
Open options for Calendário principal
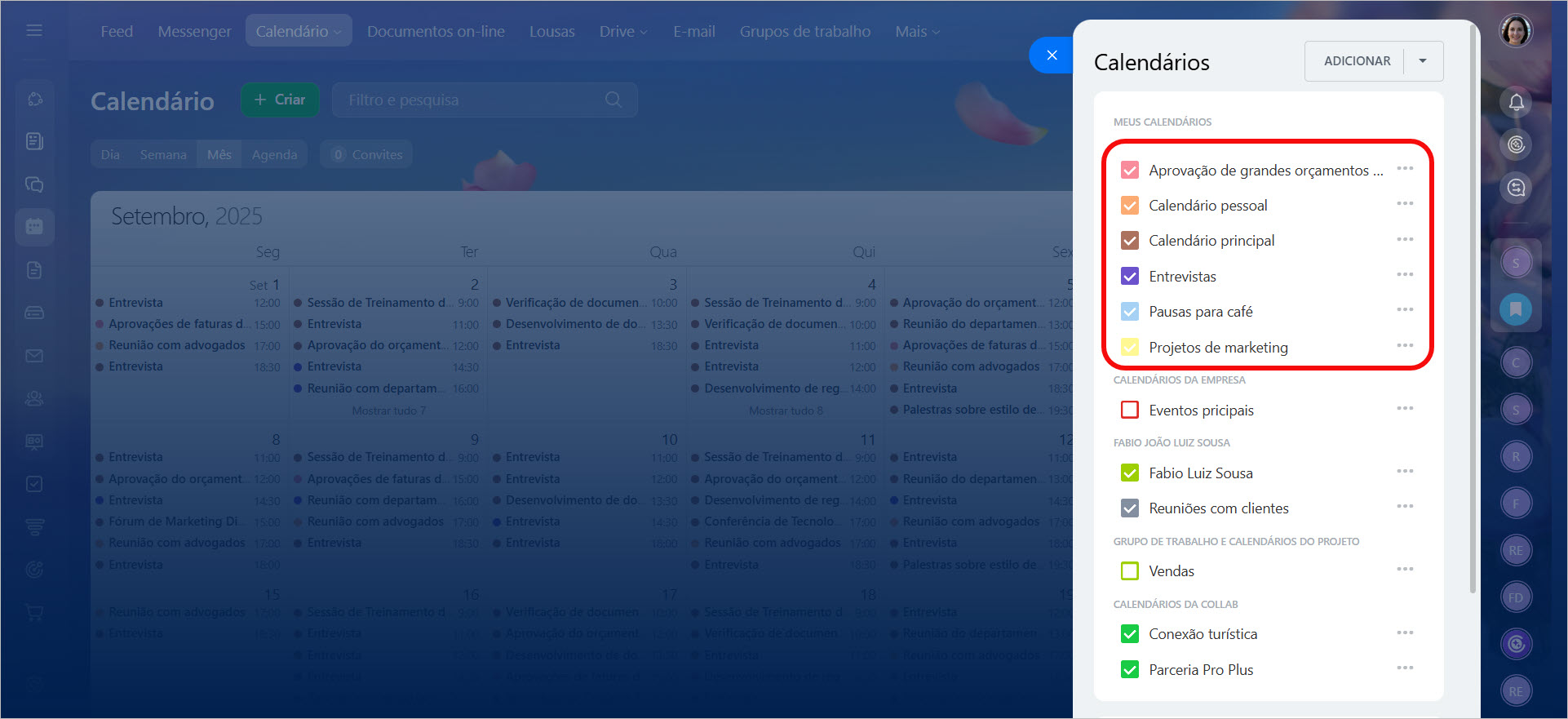click(x=1404, y=240)
